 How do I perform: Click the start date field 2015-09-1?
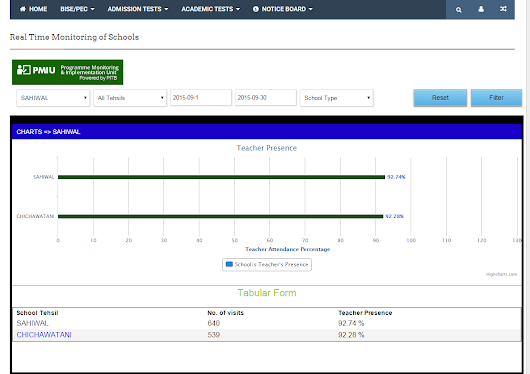tap(201, 98)
